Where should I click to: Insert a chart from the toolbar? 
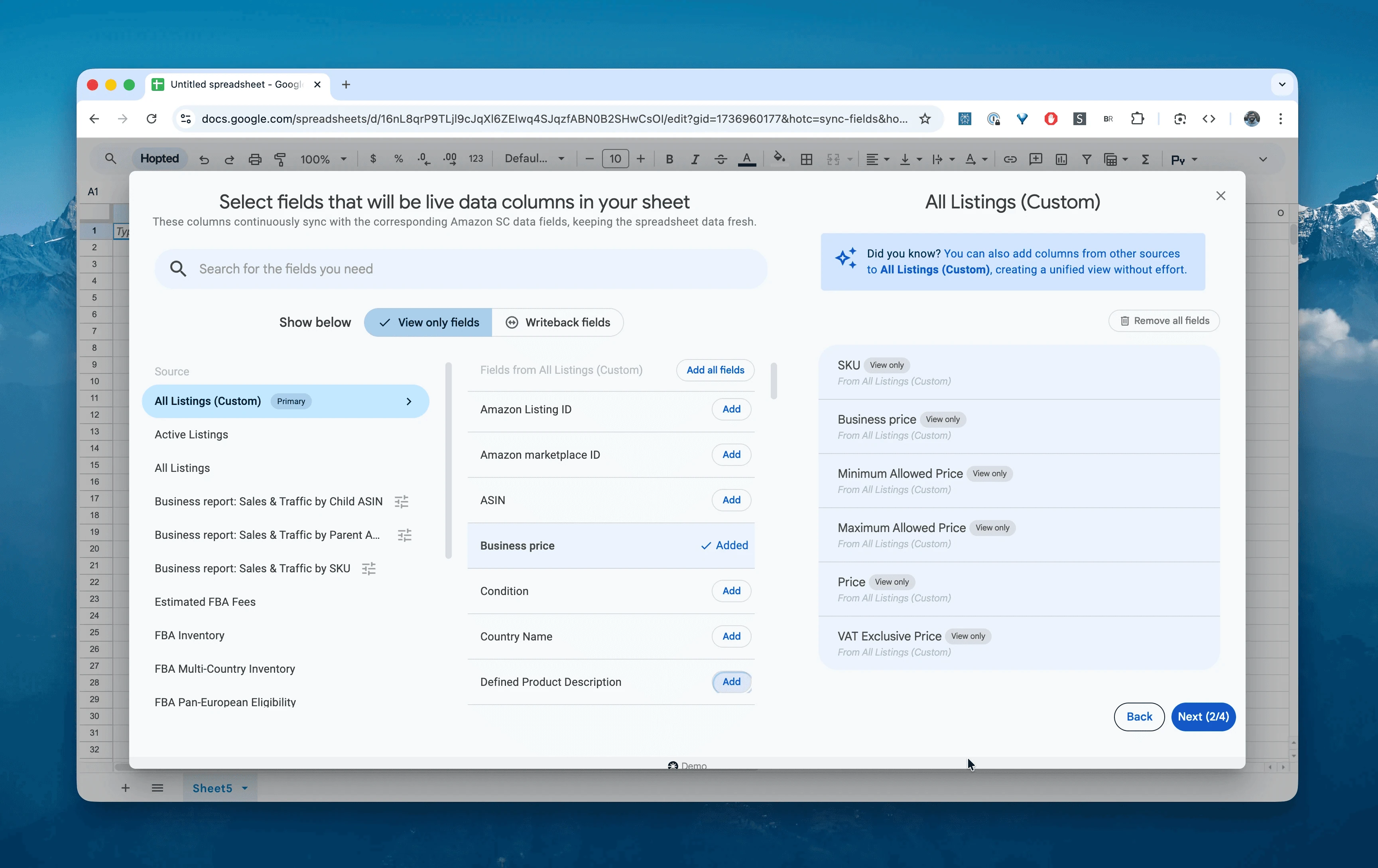pyautogui.click(x=1061, y=159)
